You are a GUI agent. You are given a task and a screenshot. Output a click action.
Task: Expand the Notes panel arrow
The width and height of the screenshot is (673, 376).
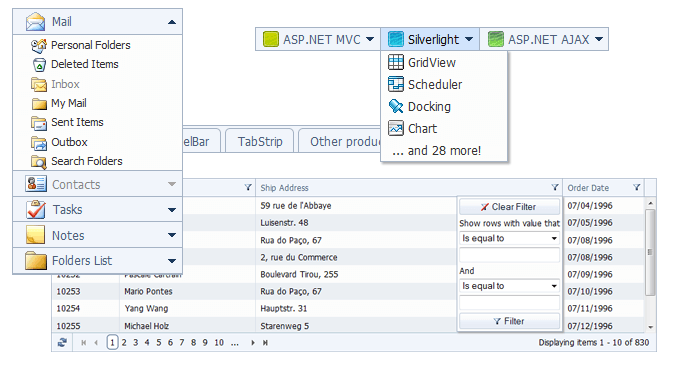pyautogui.click(x=172, y=235)
